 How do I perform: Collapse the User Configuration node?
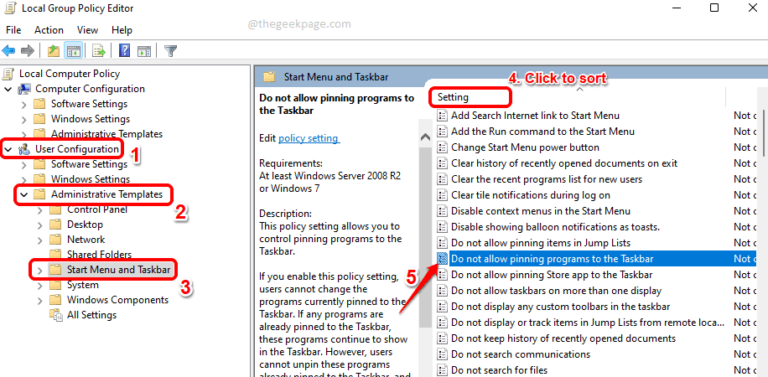coord(8,149)
